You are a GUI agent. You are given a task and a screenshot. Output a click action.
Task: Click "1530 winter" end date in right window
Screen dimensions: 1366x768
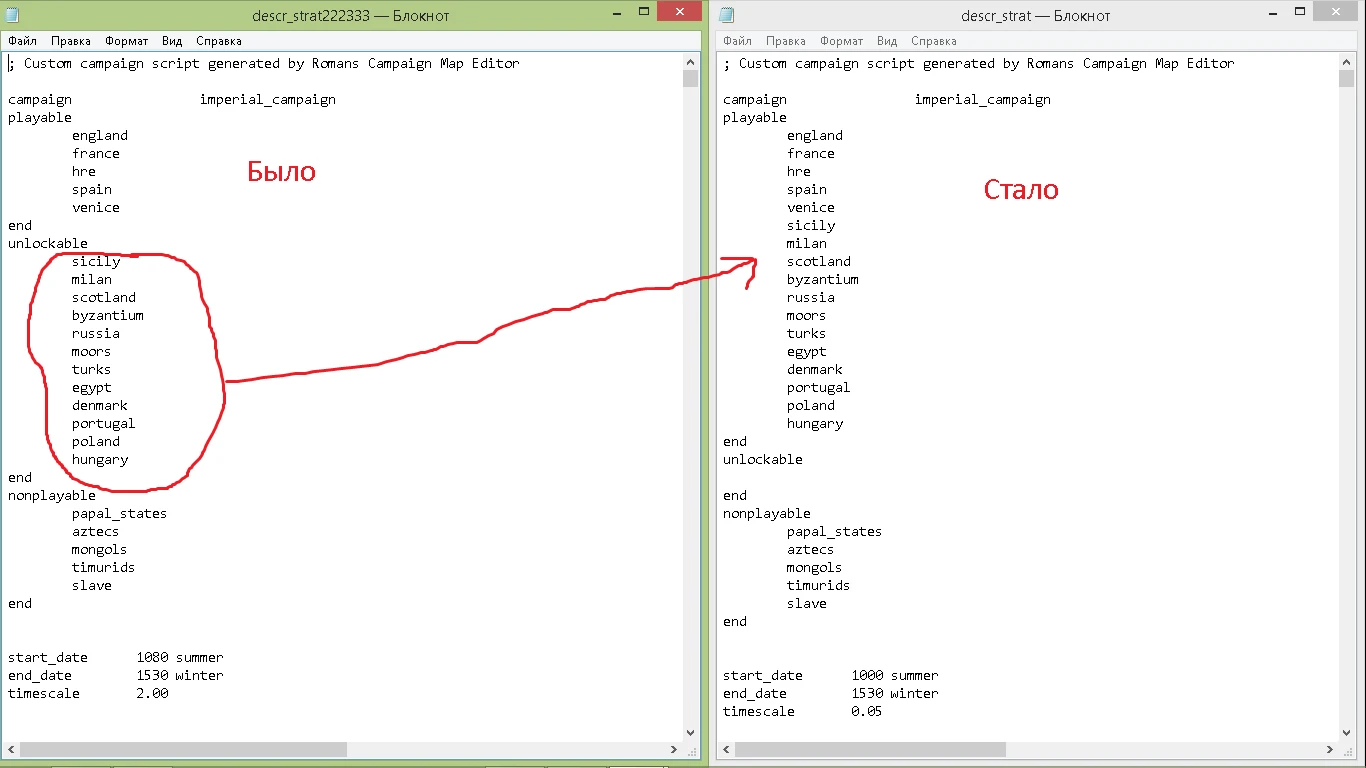[x=895, y=693]
